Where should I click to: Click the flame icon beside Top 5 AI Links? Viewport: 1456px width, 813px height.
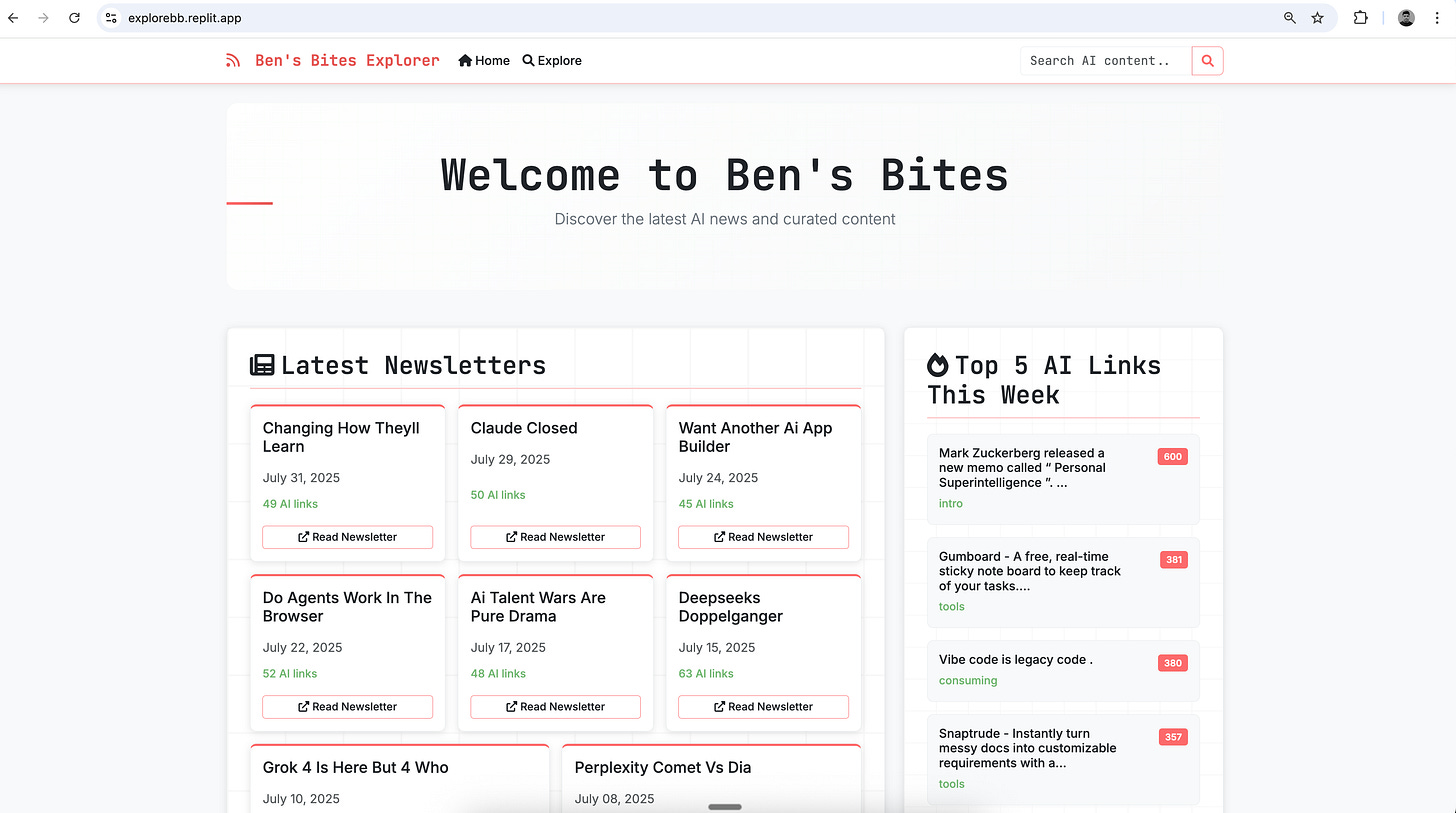click(x=938, y=365)
